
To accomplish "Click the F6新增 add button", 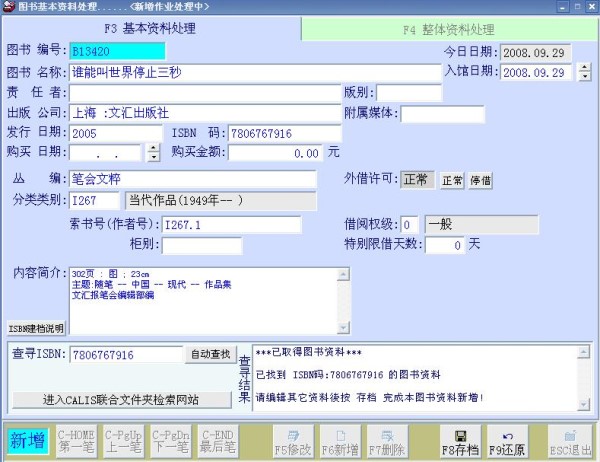I will pyautogui.click(x=340, y=441).
